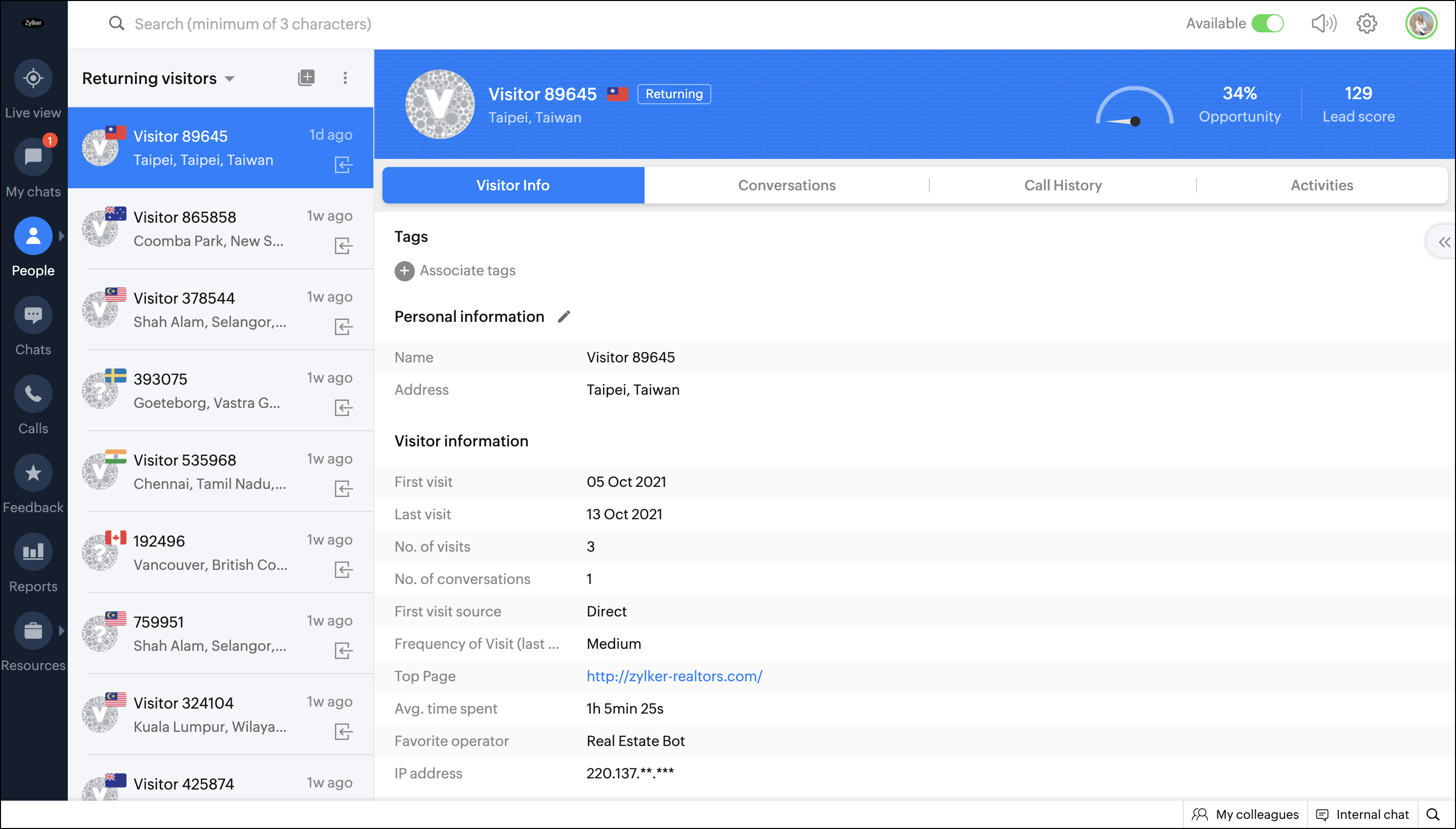
Task: Click the sound notification speaker icon
Action: (x=1323, y=23)
